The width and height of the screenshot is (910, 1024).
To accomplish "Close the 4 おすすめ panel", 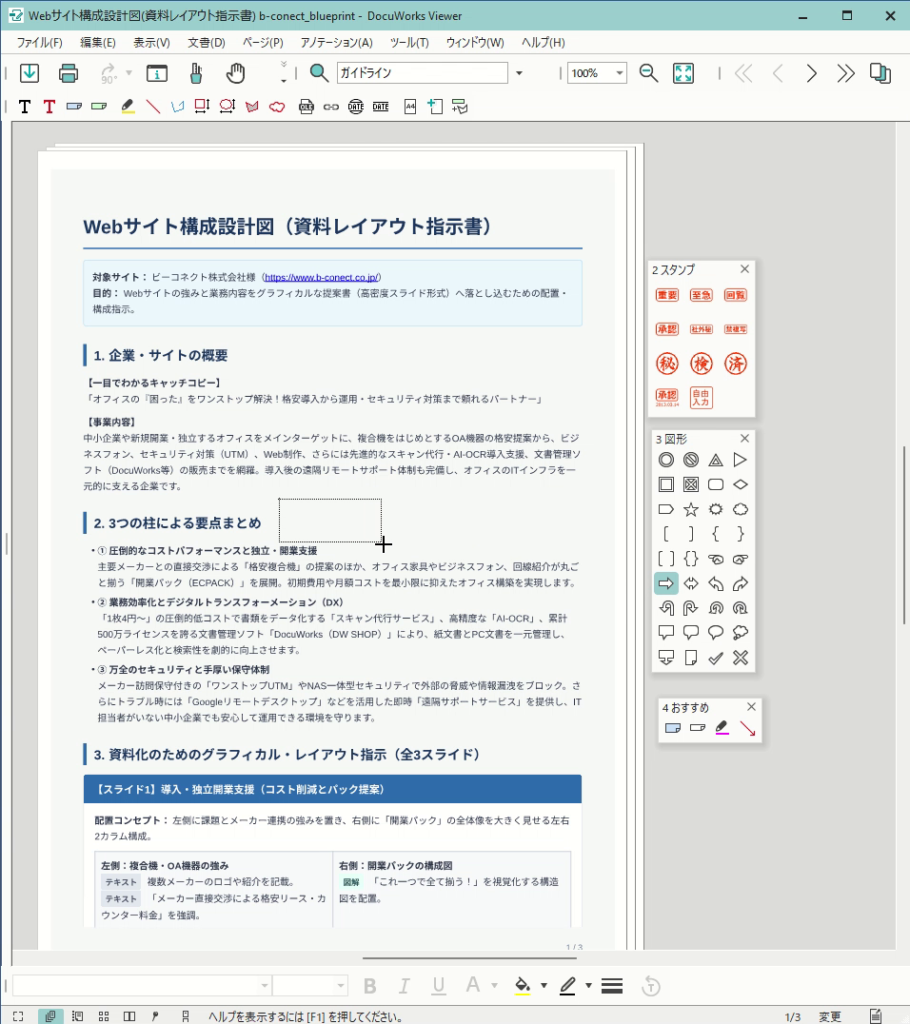I will [x=751, y=707].
